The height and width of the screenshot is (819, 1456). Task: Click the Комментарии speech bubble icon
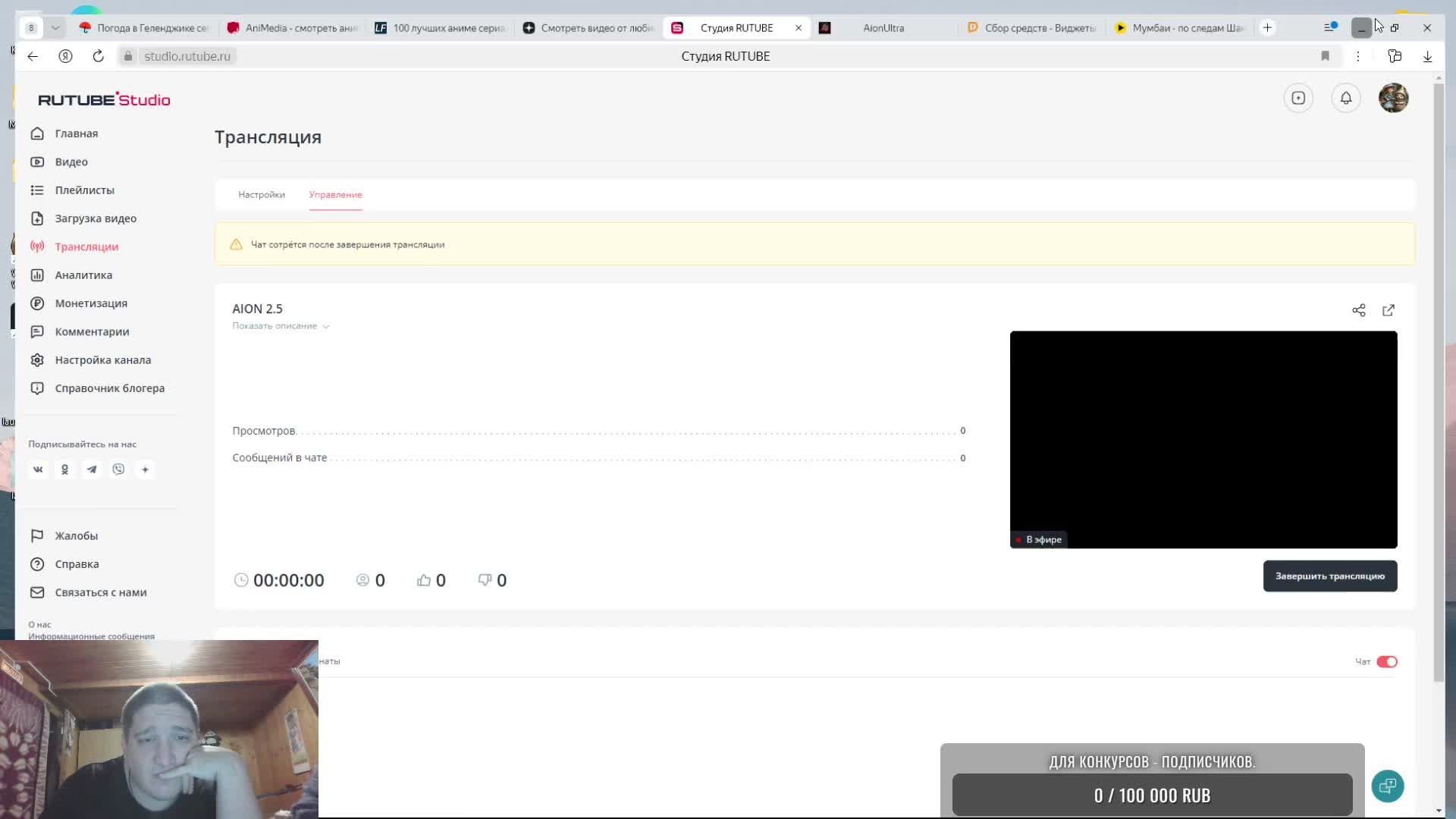37,331
